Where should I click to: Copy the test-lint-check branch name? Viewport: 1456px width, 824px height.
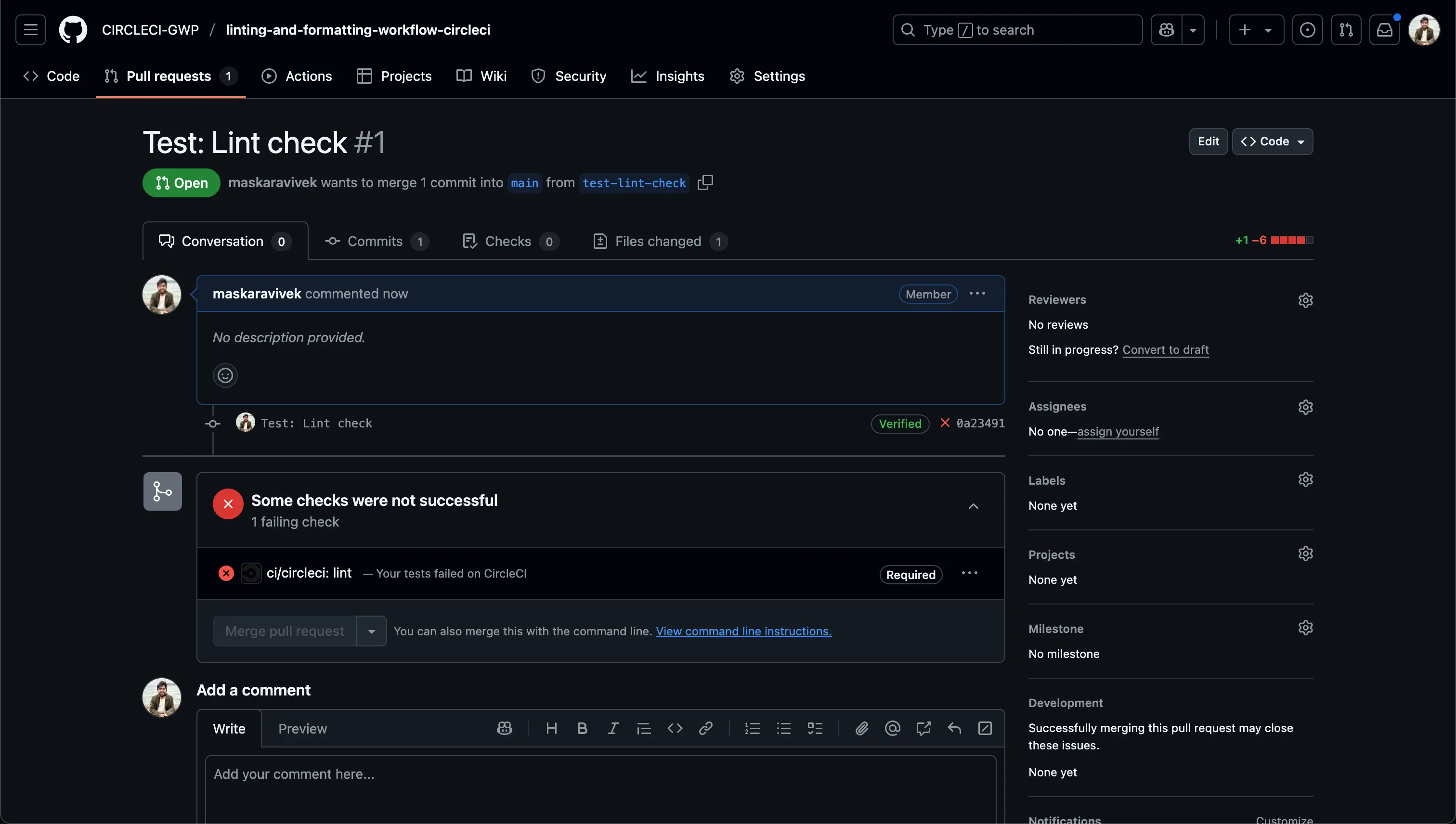pyautogui.click(x=706, y=182)
